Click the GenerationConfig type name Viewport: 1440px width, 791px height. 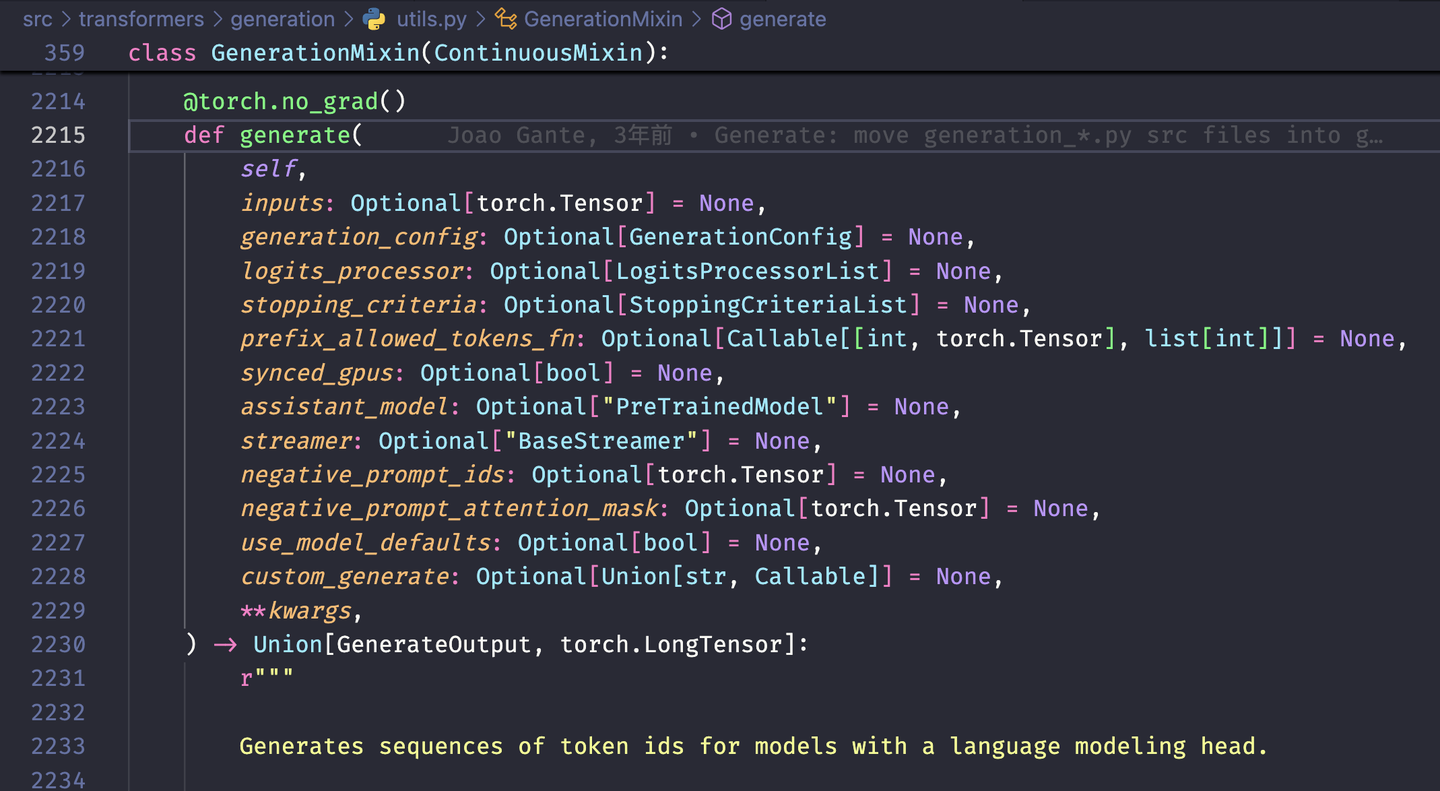point(740,237)
